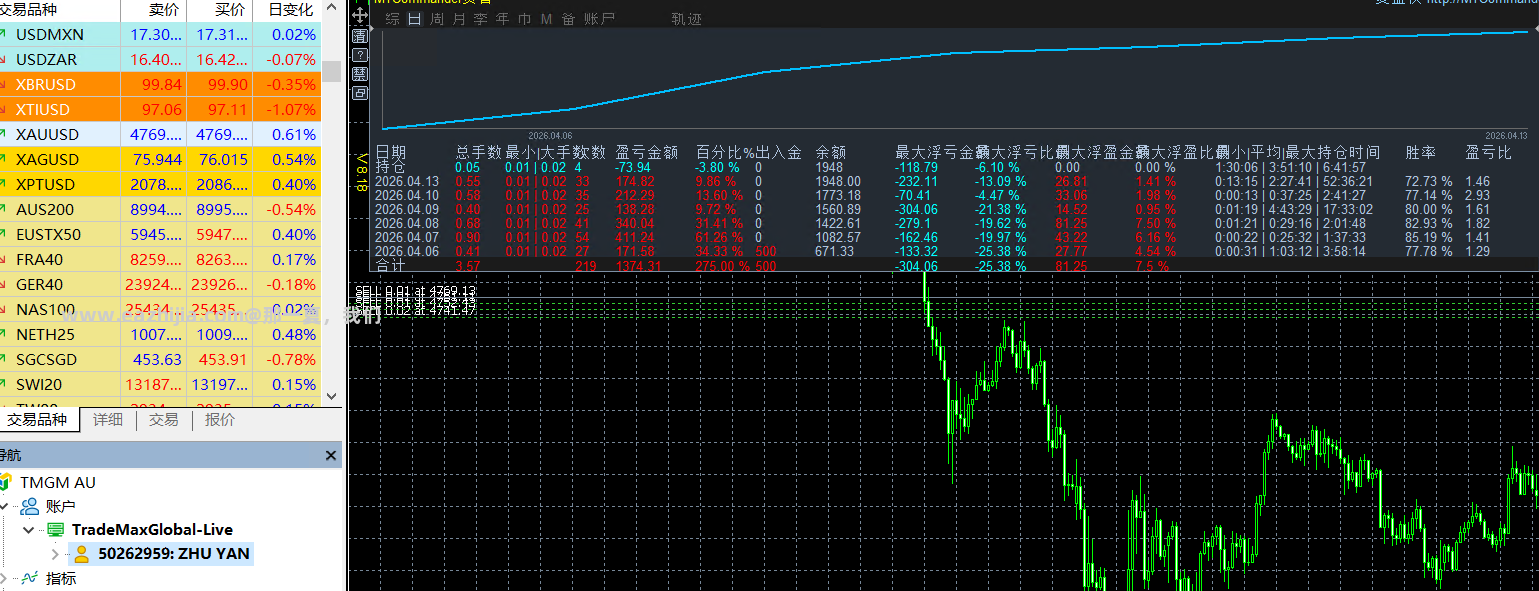Expand the 50262959: ZHU YAN account node

(56, 554)
